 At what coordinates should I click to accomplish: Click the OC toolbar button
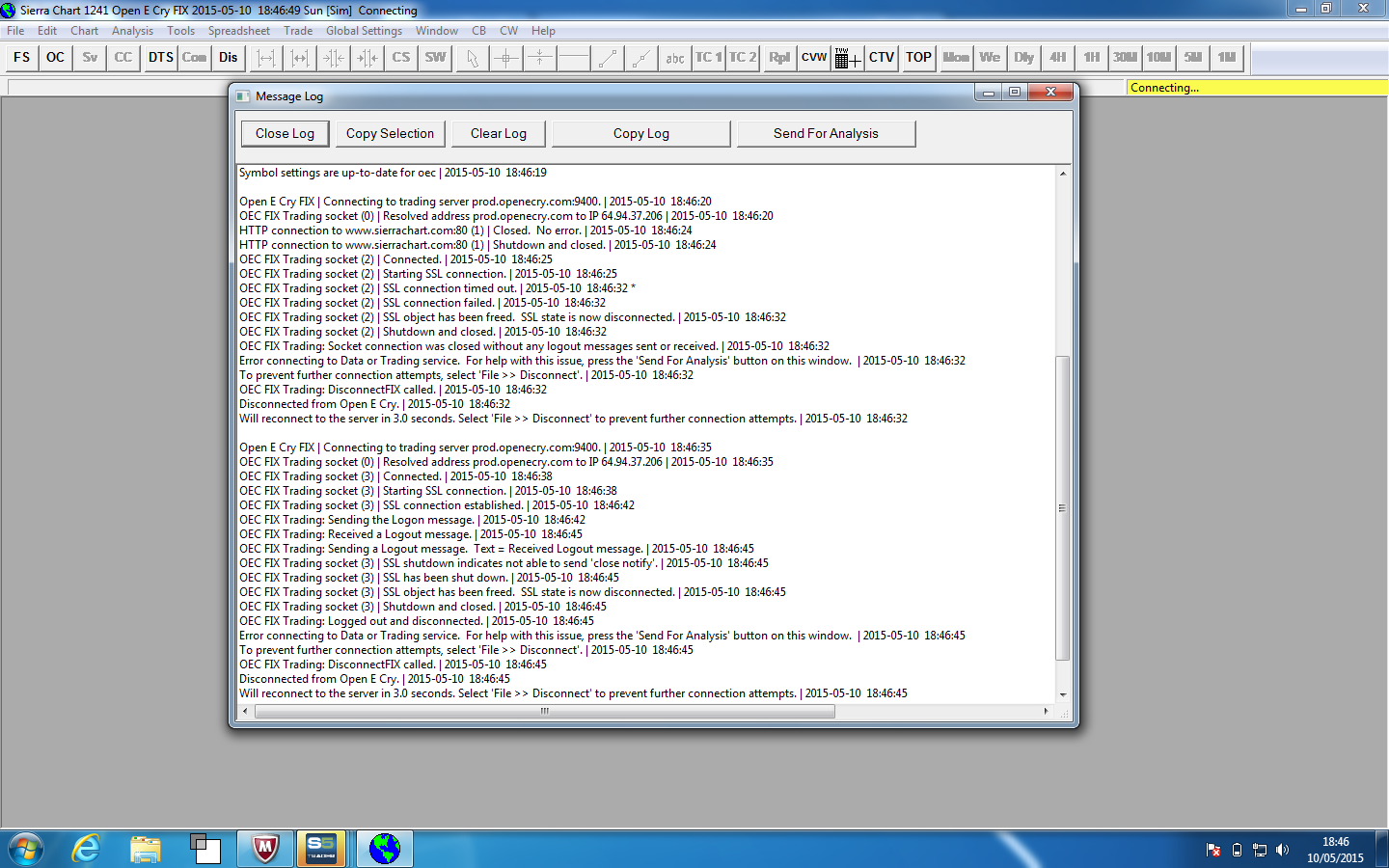tap(56, 58)
